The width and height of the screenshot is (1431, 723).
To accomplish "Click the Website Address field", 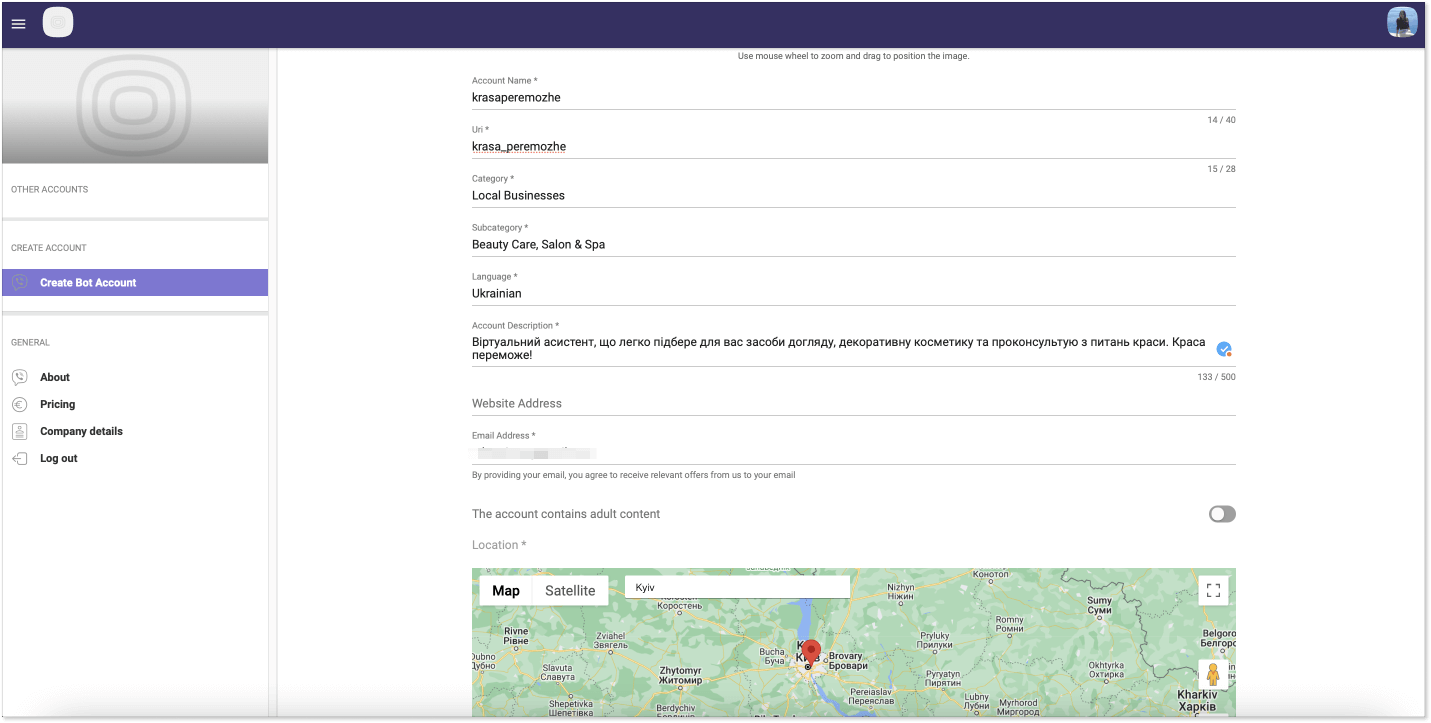I will point(853,404).
